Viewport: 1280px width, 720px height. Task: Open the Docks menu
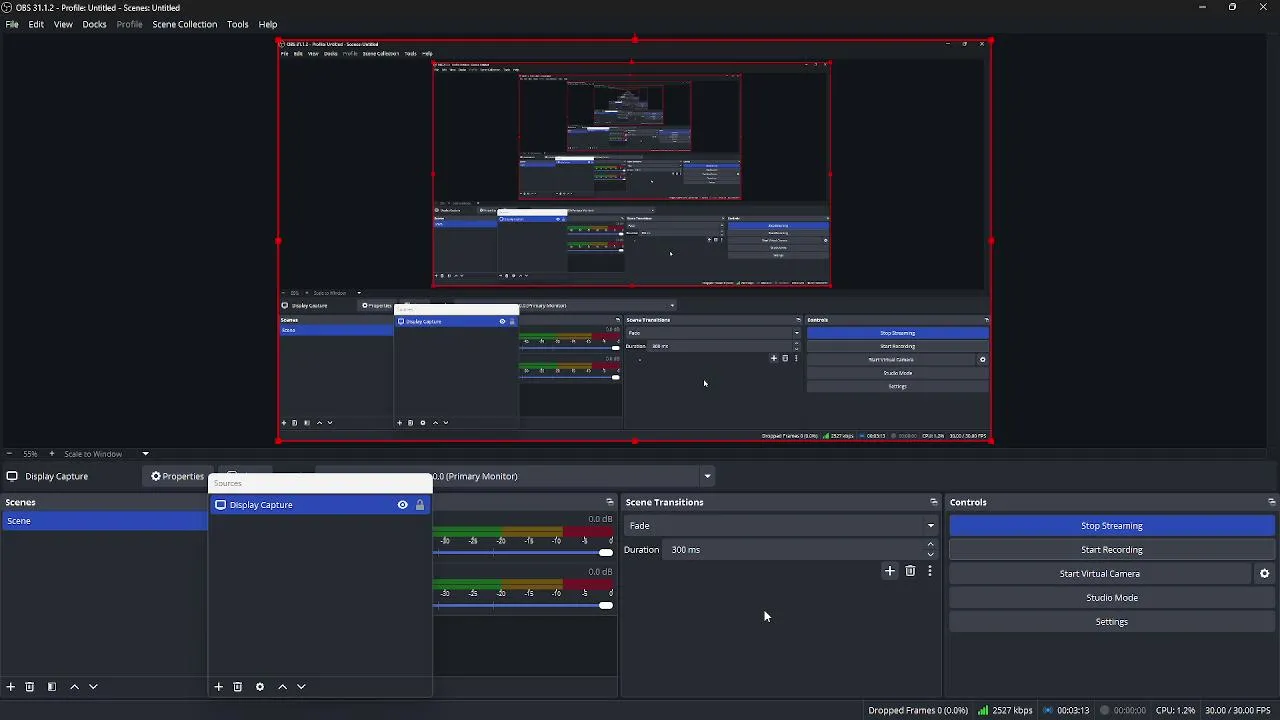click(x=94, y=24)
